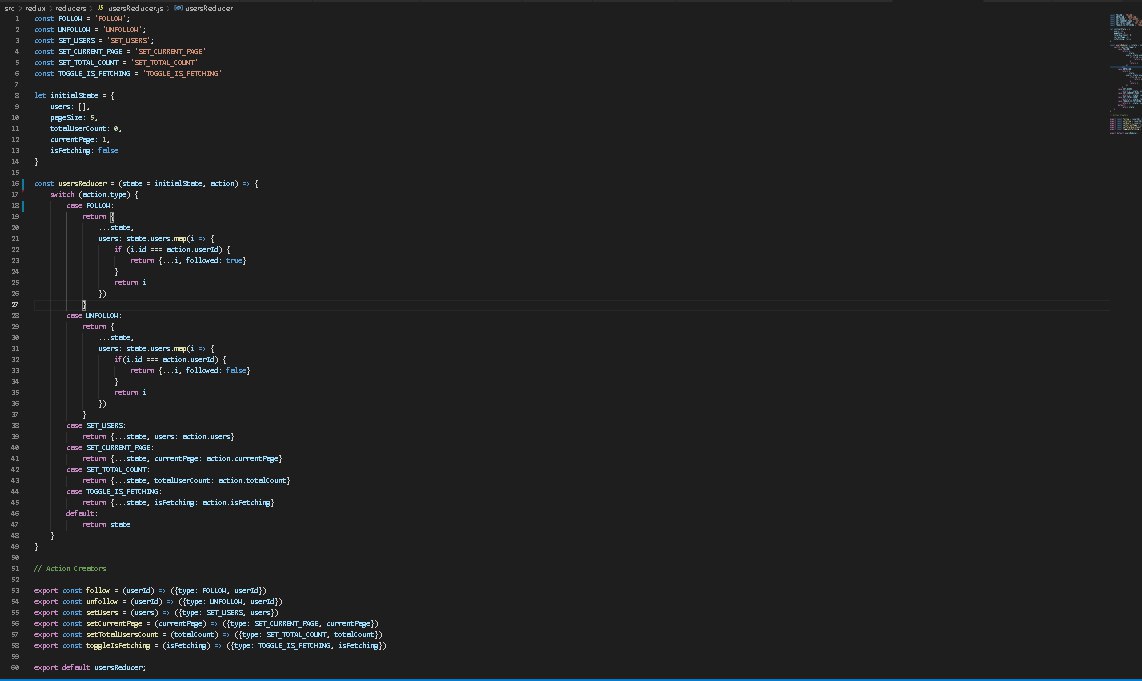Click 'setCurrentPage' action creator name
The image size is (1142, 681).
(x=114, y=623)
